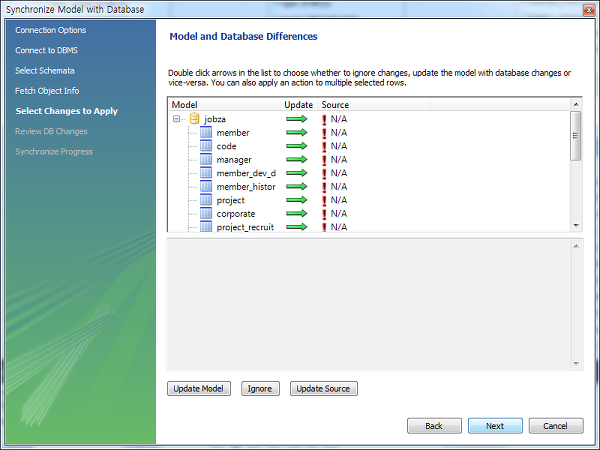Click green update arrow for member
600x450 pixels.
(297, 132)
